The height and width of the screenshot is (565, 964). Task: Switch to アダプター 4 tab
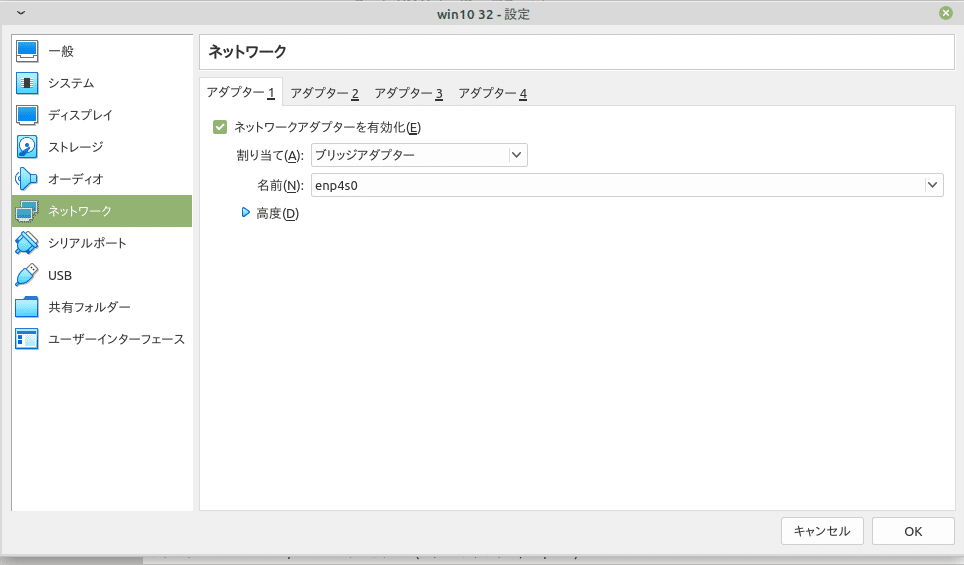(492, 93)
